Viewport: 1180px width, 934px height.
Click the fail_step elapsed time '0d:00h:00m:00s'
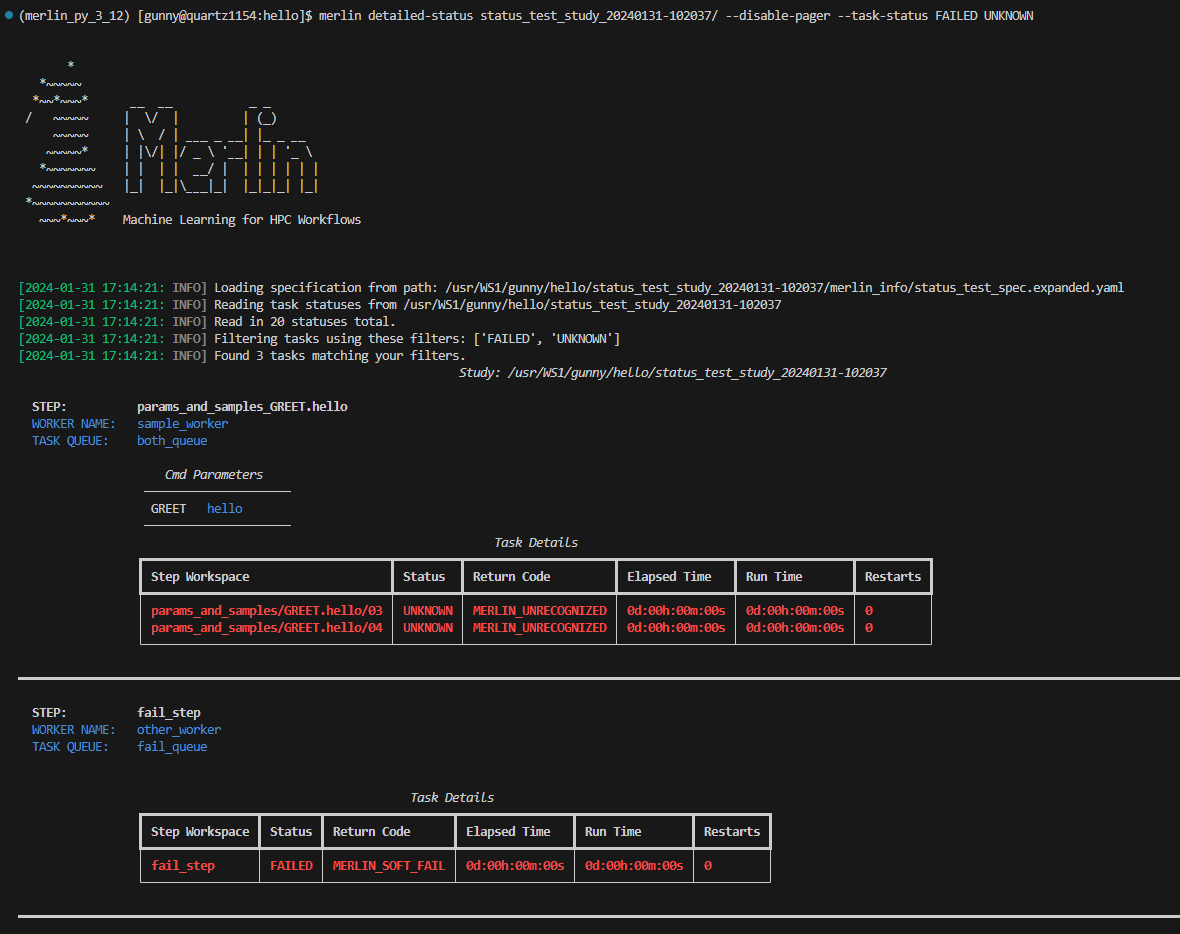coord(515,866)
